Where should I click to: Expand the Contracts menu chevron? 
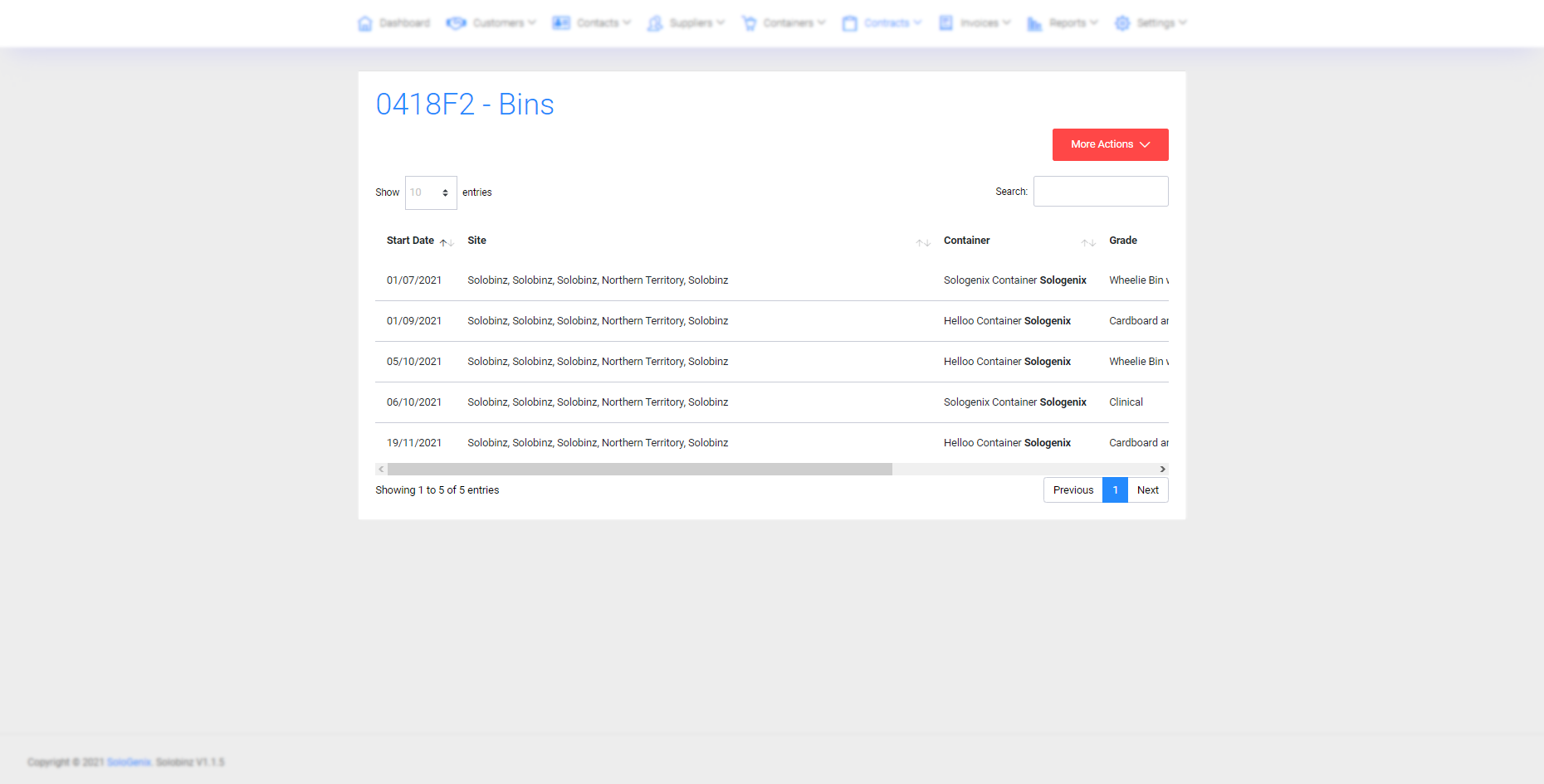click(x=917, y=23)
